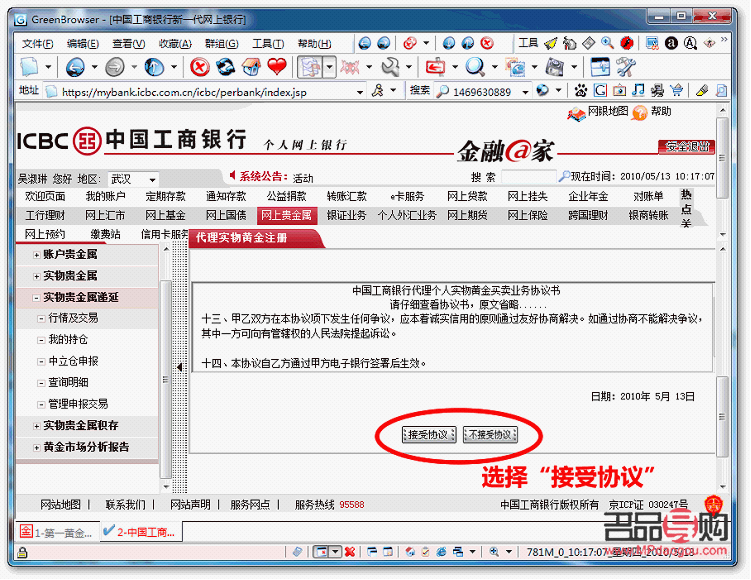Open the 群组(G) menu
Viewport: 751px width, 580px height.
click(x=221, y=44)
